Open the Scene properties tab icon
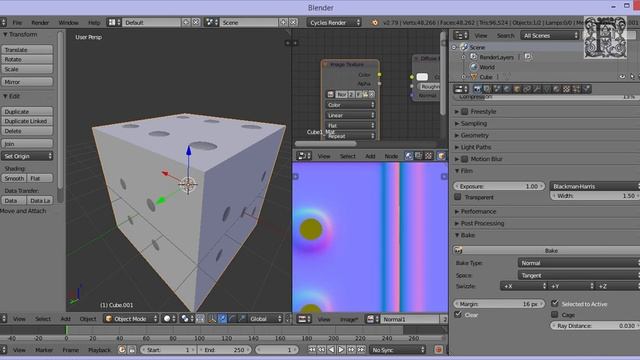The width and height of the screenshot is (640, 360). point(497,89)
